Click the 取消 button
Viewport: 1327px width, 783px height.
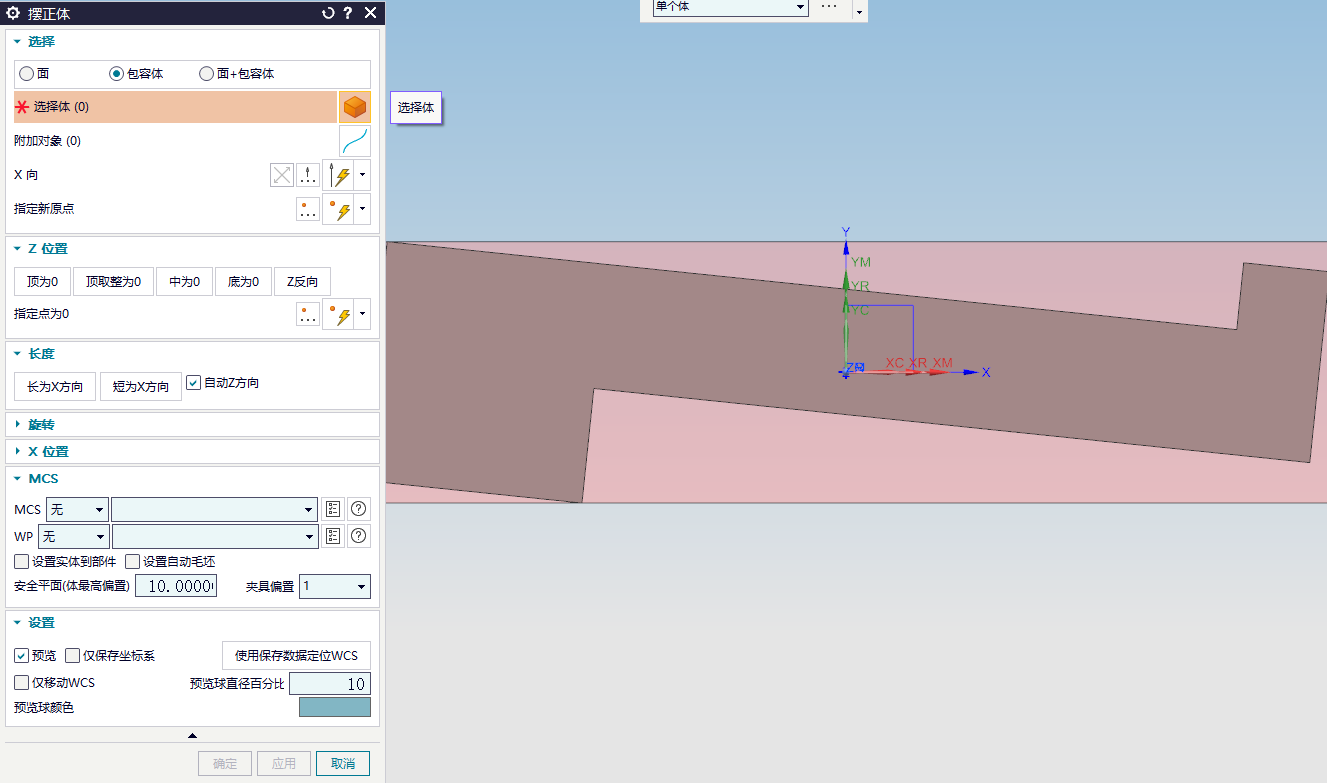(x=343, y=763)
